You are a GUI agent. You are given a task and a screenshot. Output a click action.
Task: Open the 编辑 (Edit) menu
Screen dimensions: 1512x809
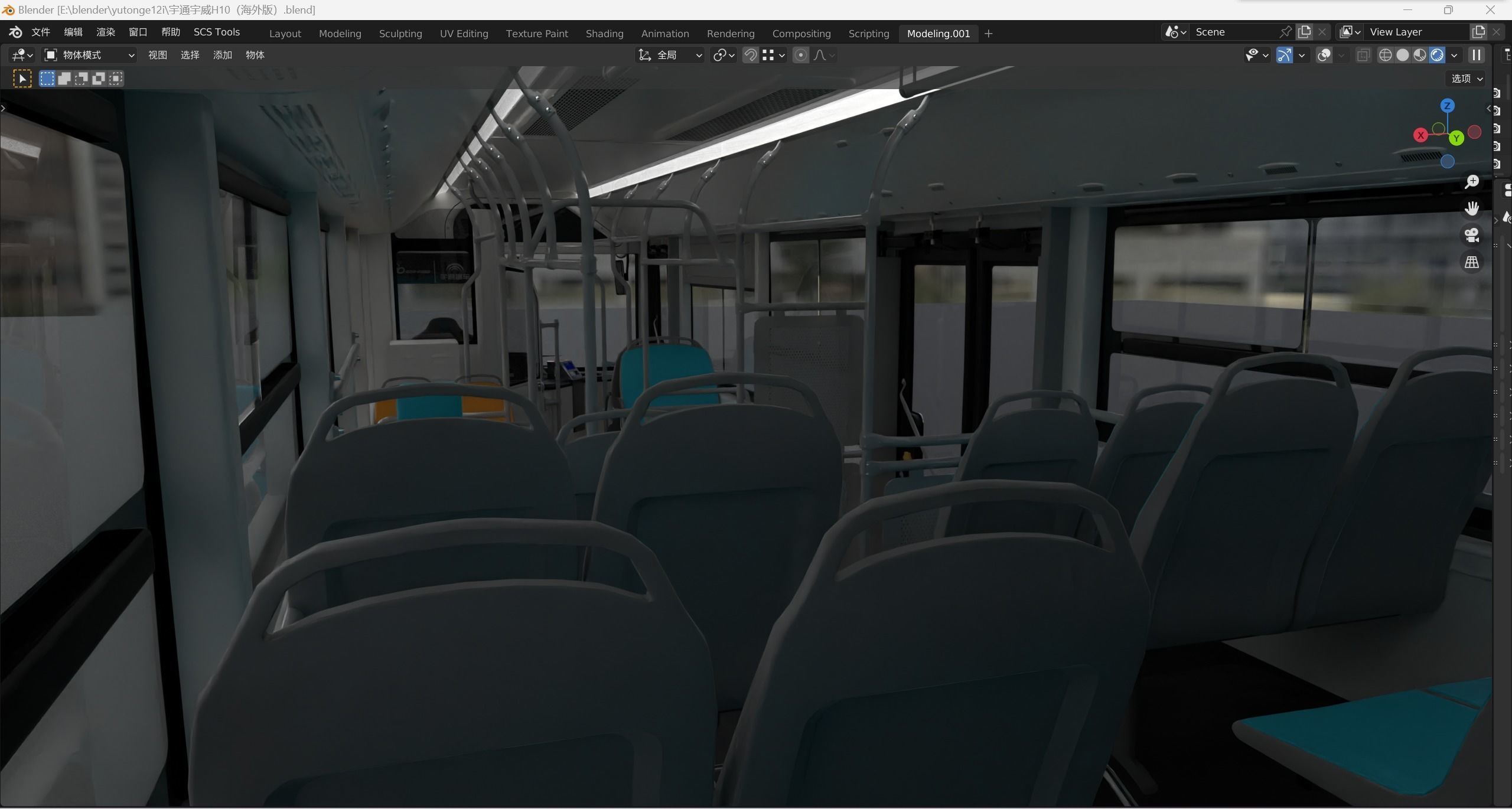click(73, 32)
